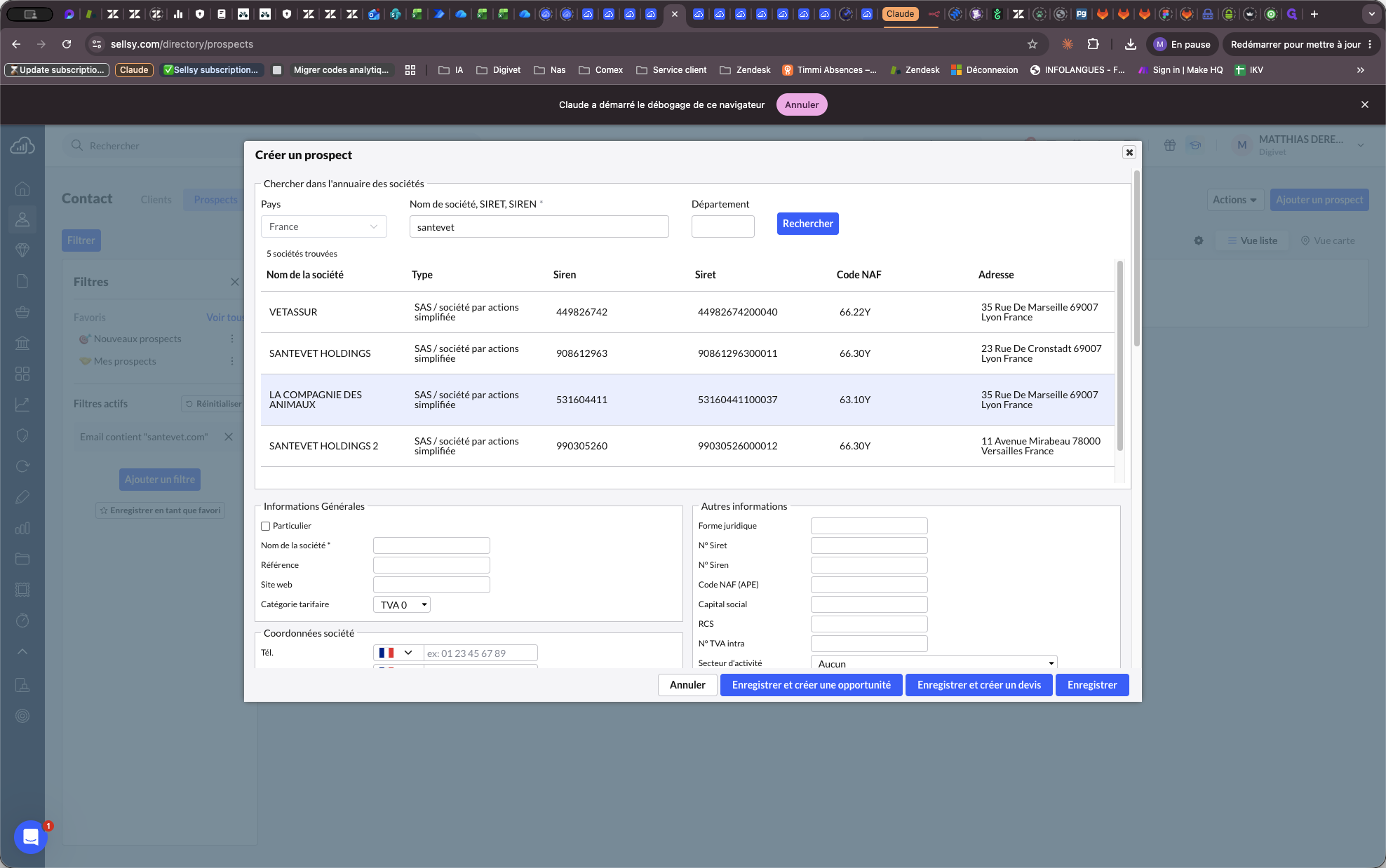Select the SANTEVET HOLDINGS 2 row

click(687, 446)
